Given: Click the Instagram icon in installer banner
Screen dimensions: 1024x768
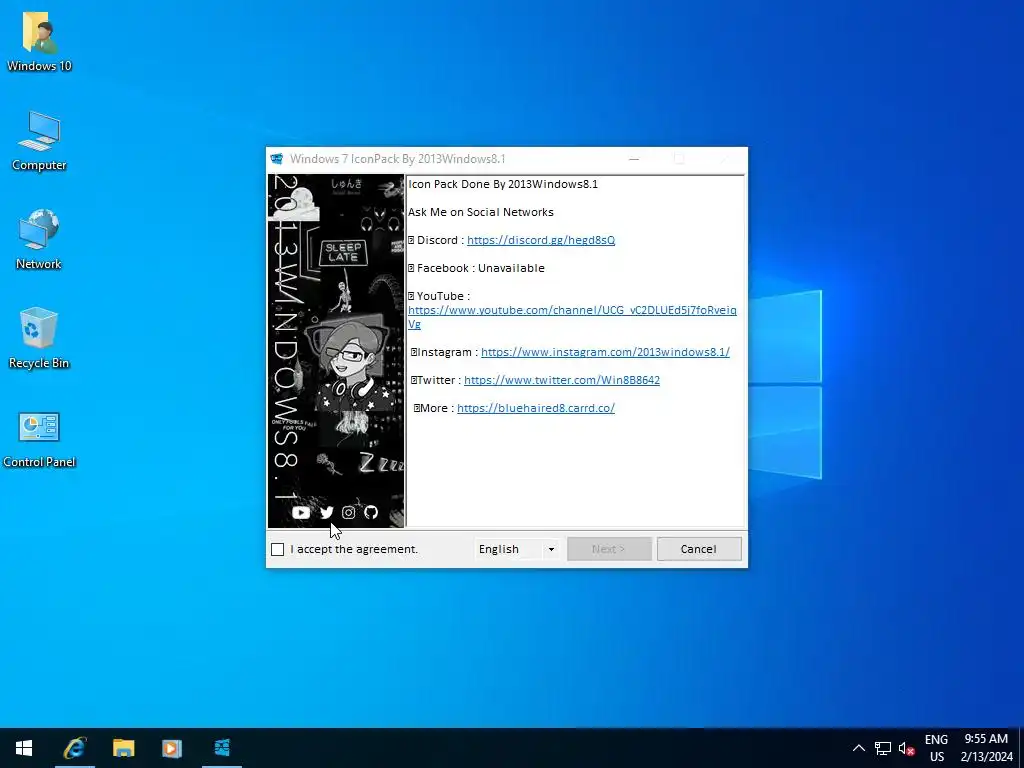Looking at the screenshot, I should [349, 513].
